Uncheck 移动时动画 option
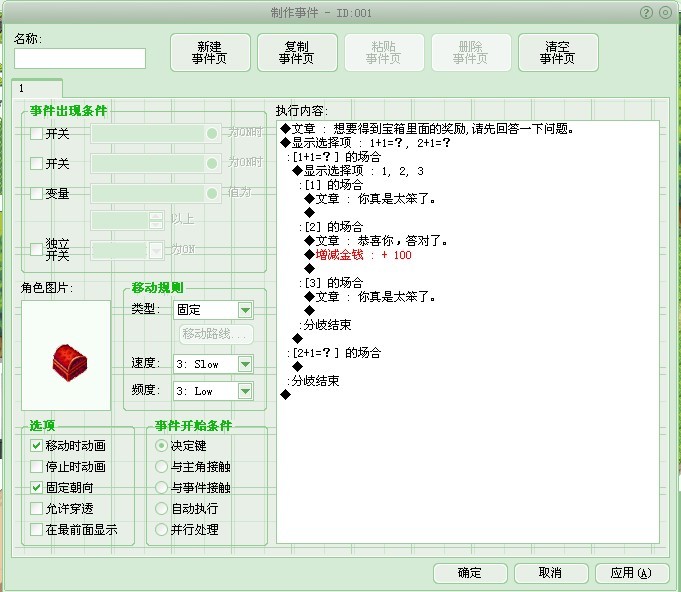 point(36,446)
